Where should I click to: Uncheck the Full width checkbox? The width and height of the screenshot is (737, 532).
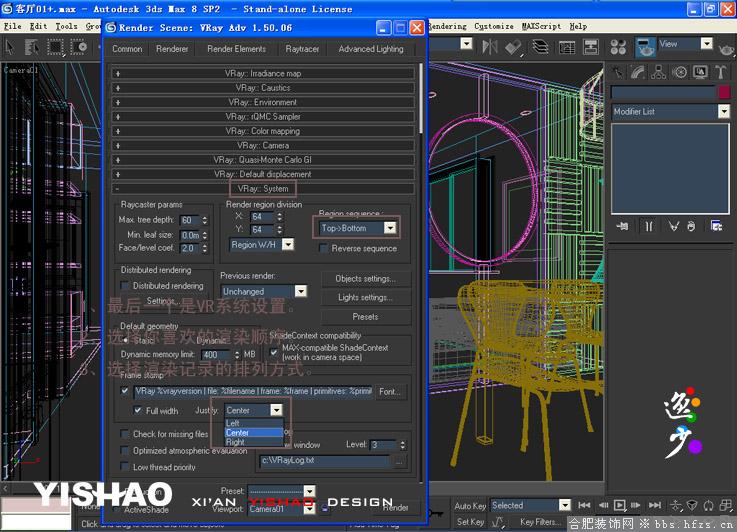(137, 410)
